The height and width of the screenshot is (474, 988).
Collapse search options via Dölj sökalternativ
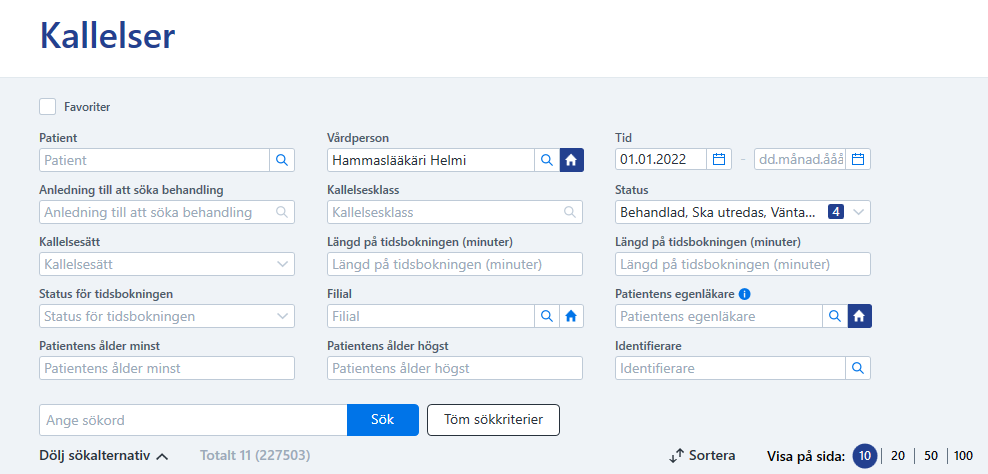(x=104, y=455)
